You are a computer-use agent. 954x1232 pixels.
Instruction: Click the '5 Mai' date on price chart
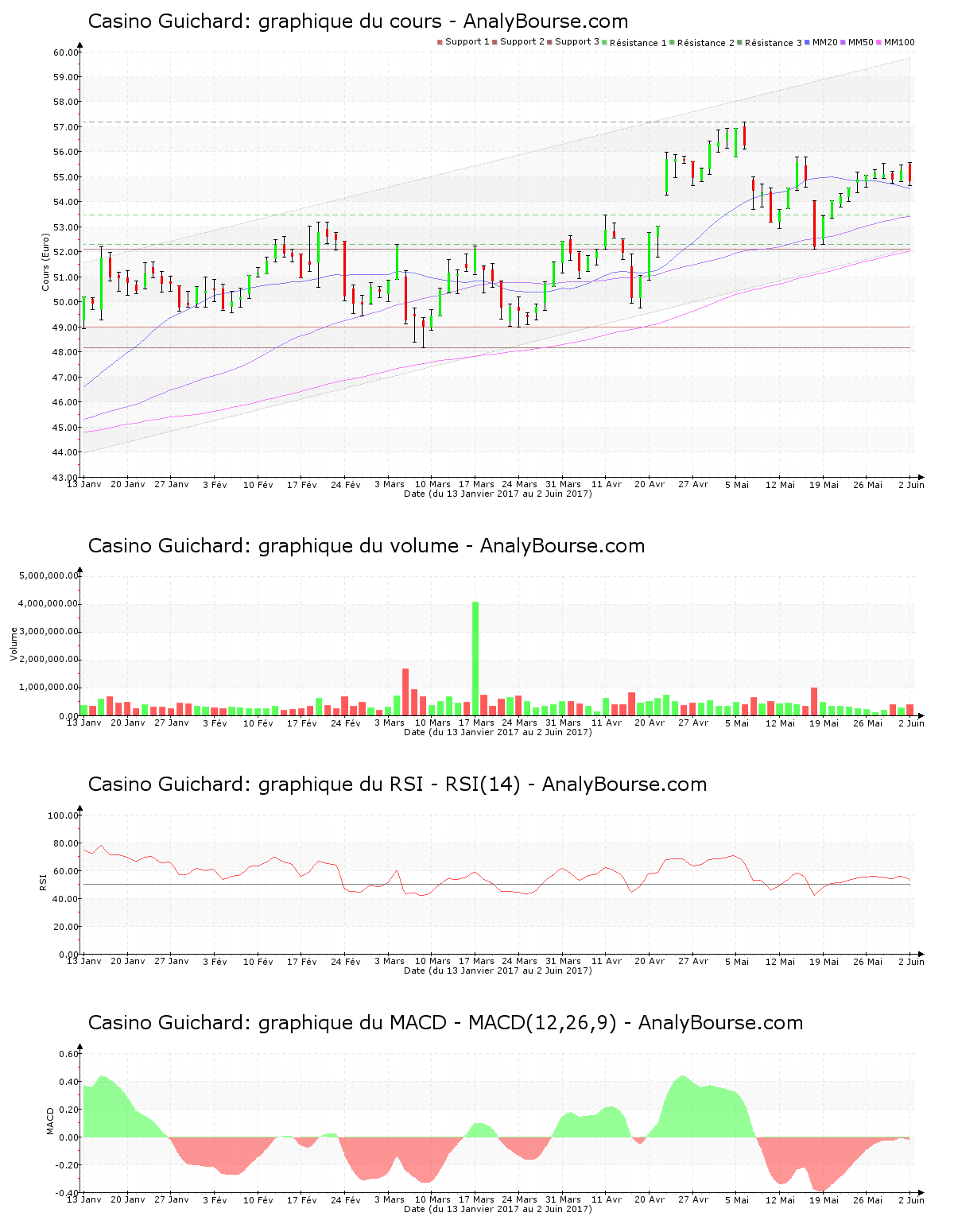click(736, 484)
